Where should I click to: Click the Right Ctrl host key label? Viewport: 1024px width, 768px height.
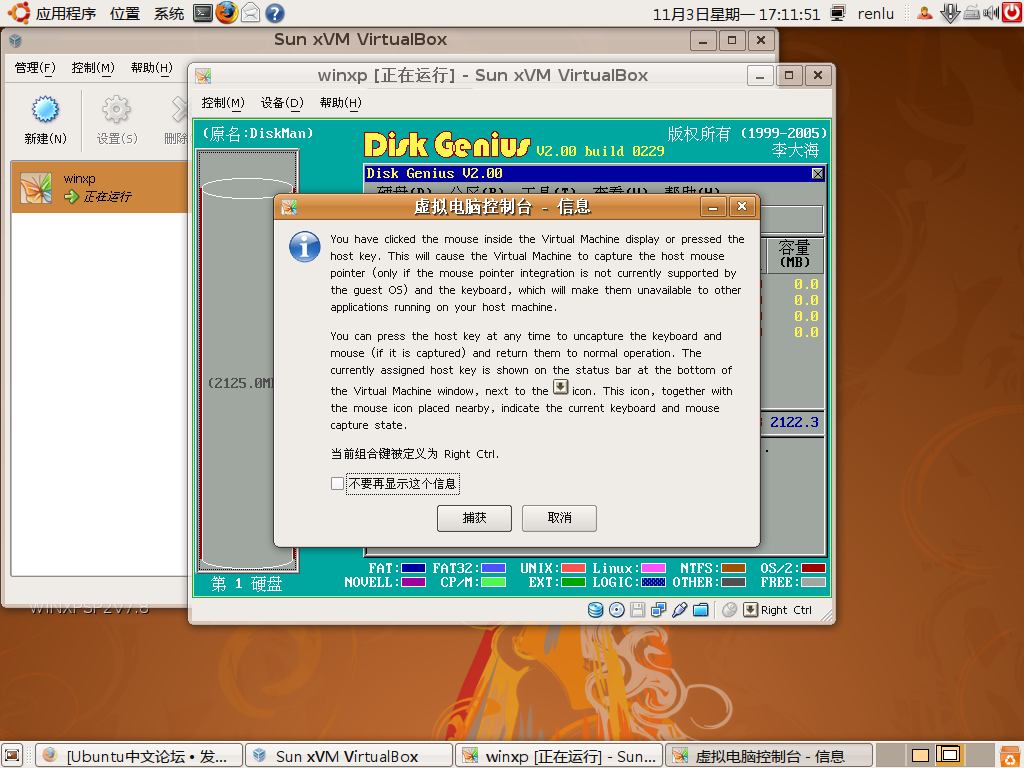pyautogui.click(x=786, y=610)
